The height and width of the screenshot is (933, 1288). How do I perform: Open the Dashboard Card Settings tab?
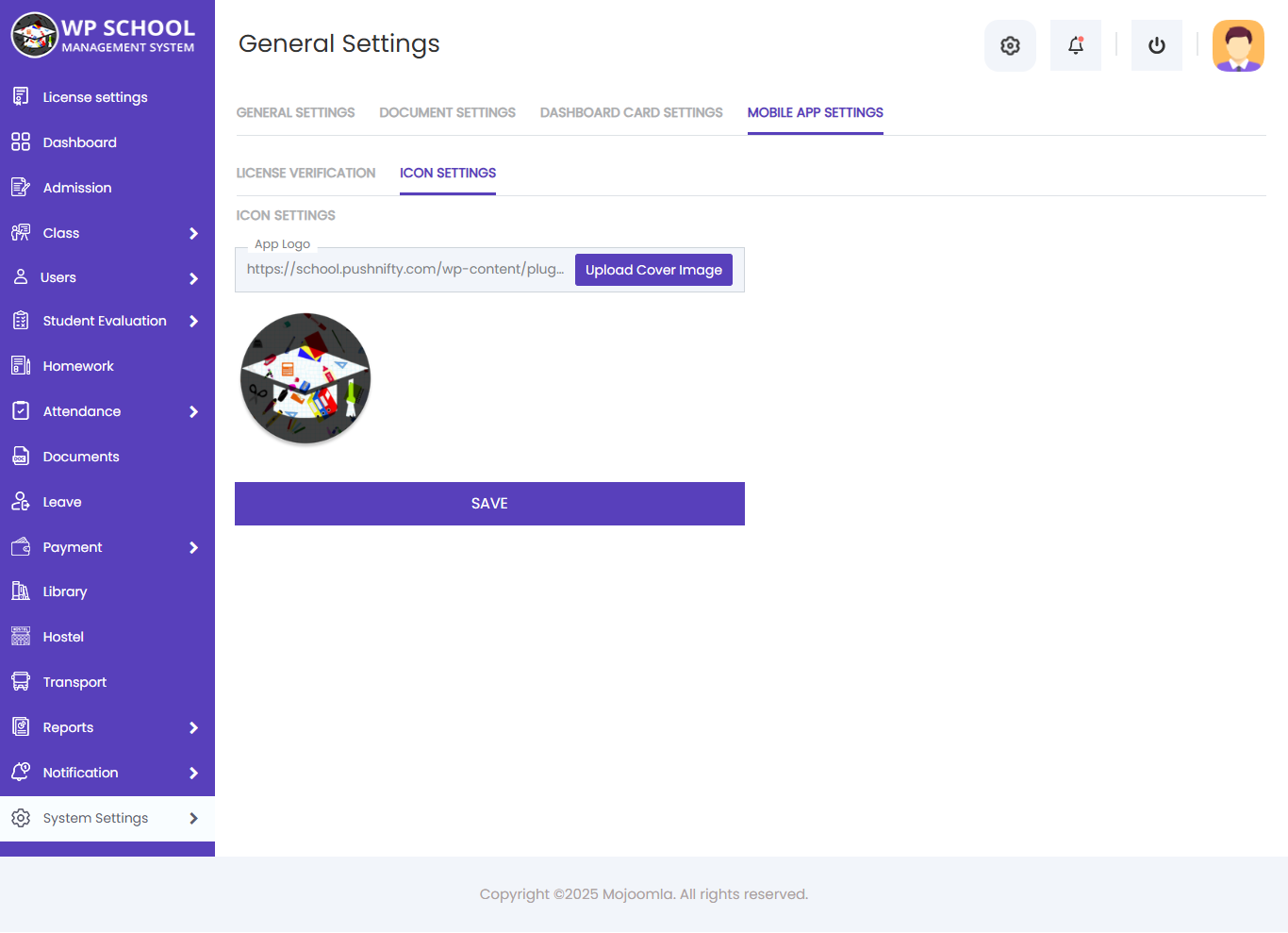(x=631, y=112)
